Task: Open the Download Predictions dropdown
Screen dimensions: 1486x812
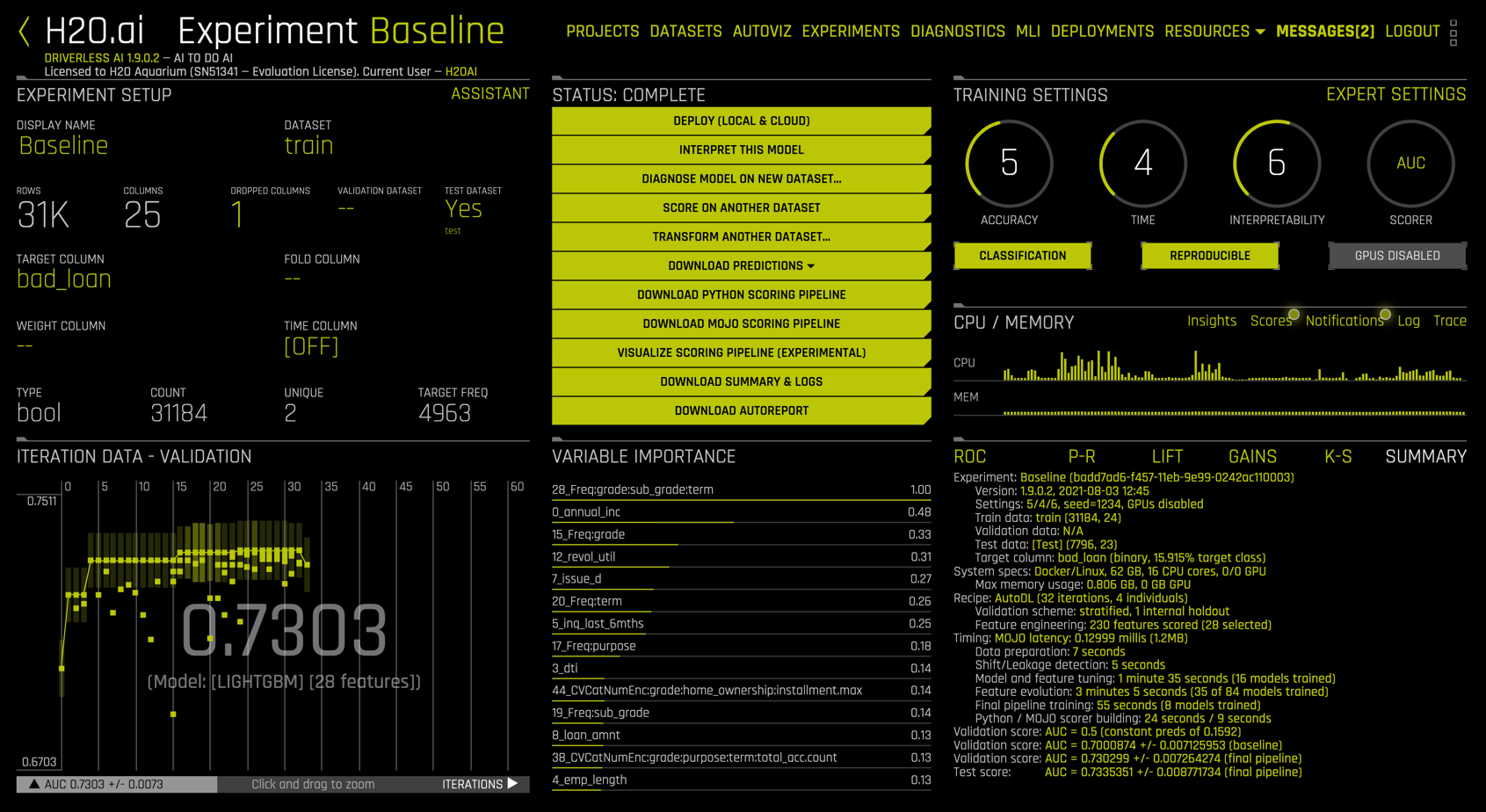Action: coord(741,265)
